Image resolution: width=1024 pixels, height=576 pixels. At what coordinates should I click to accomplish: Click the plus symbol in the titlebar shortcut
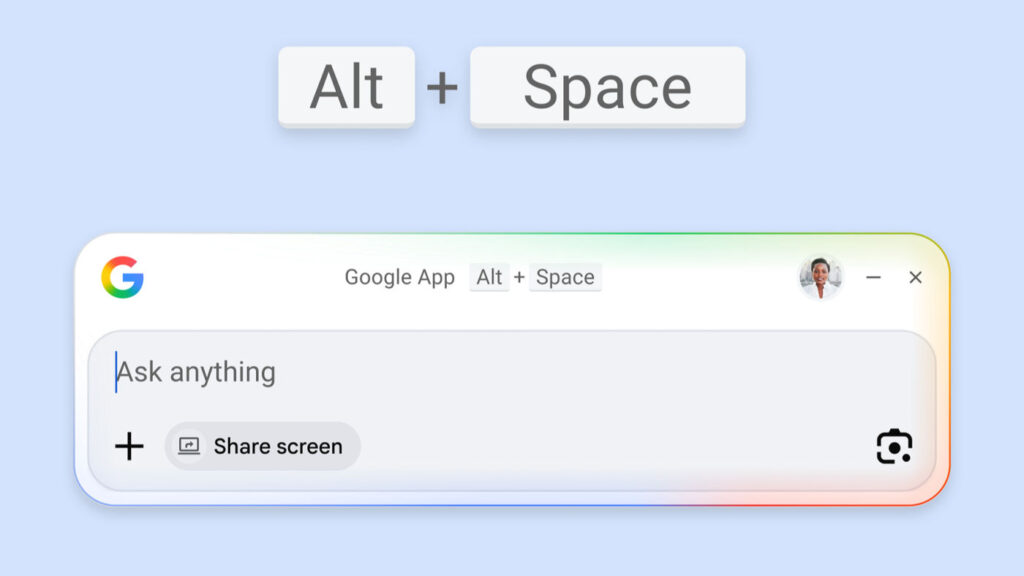point(518,277)
